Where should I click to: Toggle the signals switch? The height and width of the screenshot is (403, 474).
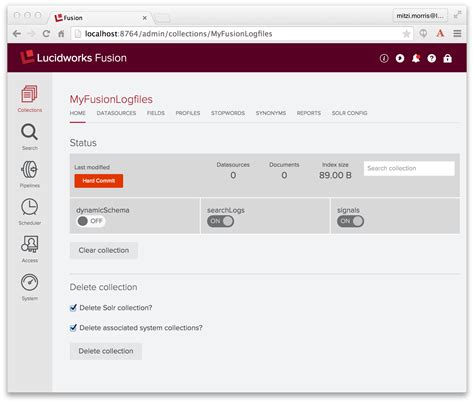coord(350,221)
